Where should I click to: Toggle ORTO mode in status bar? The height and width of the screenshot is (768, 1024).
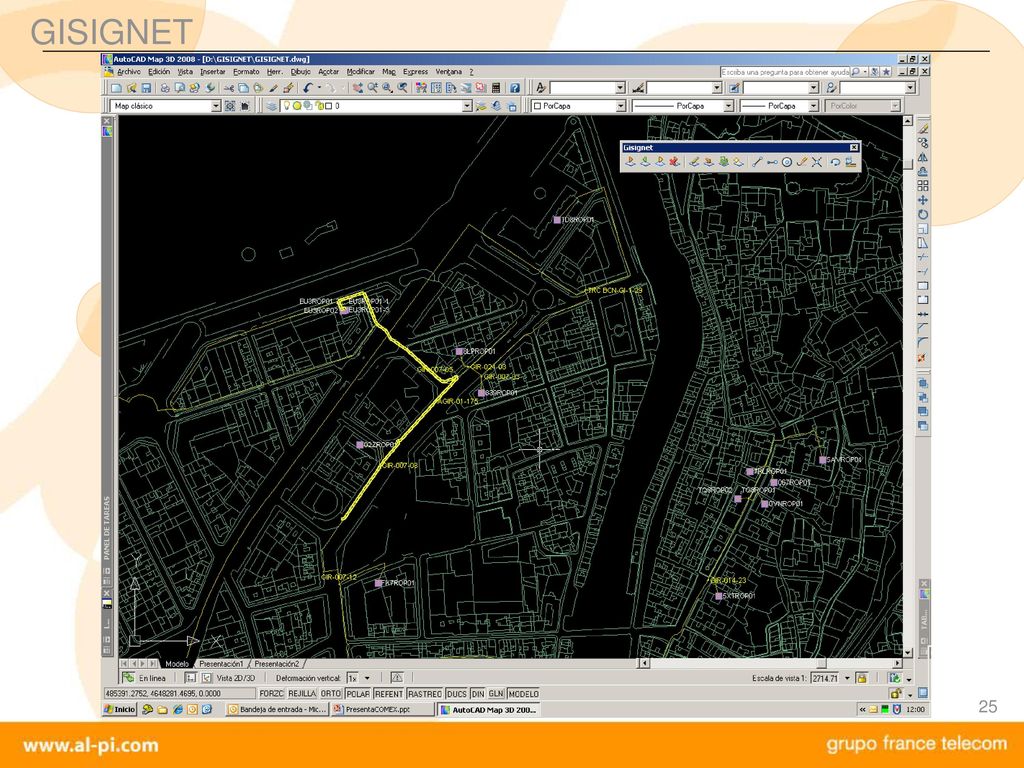tap(331, 694)
